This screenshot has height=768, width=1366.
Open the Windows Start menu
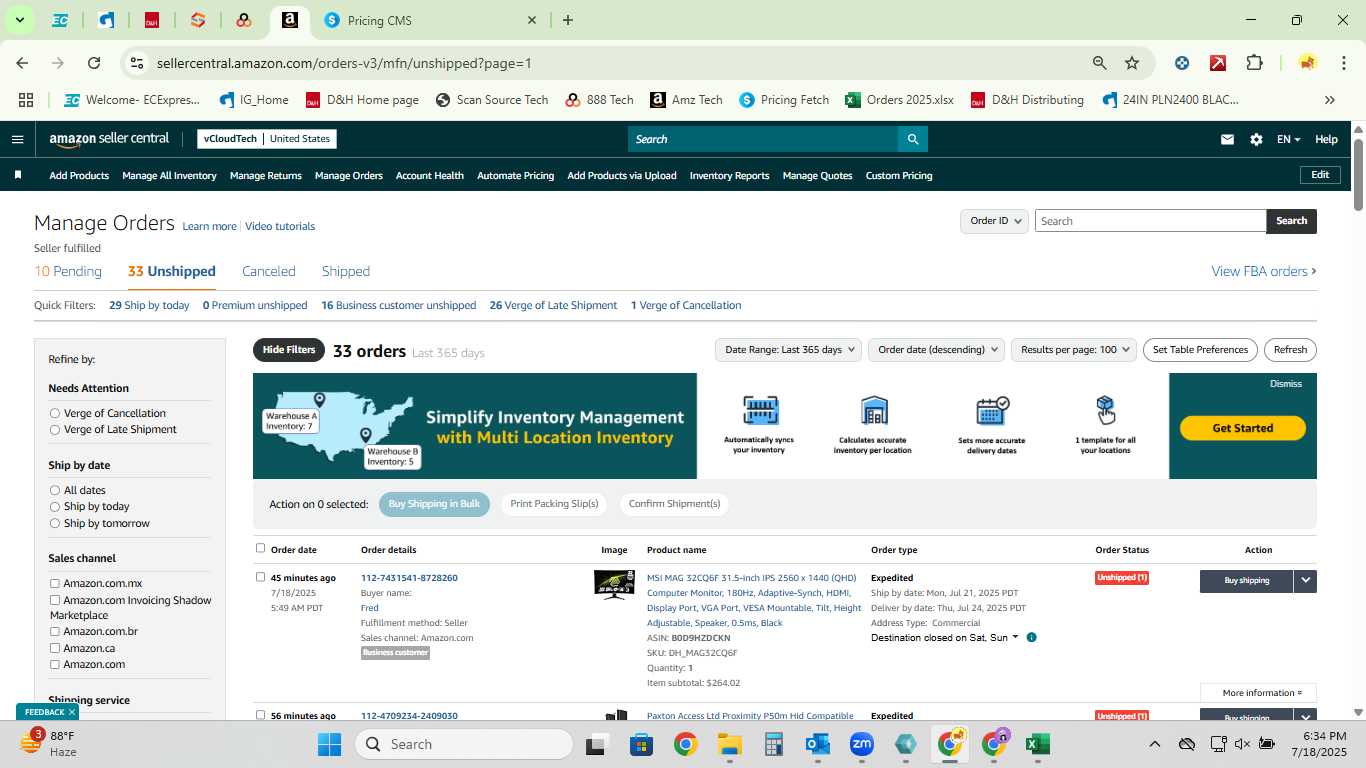329,744
